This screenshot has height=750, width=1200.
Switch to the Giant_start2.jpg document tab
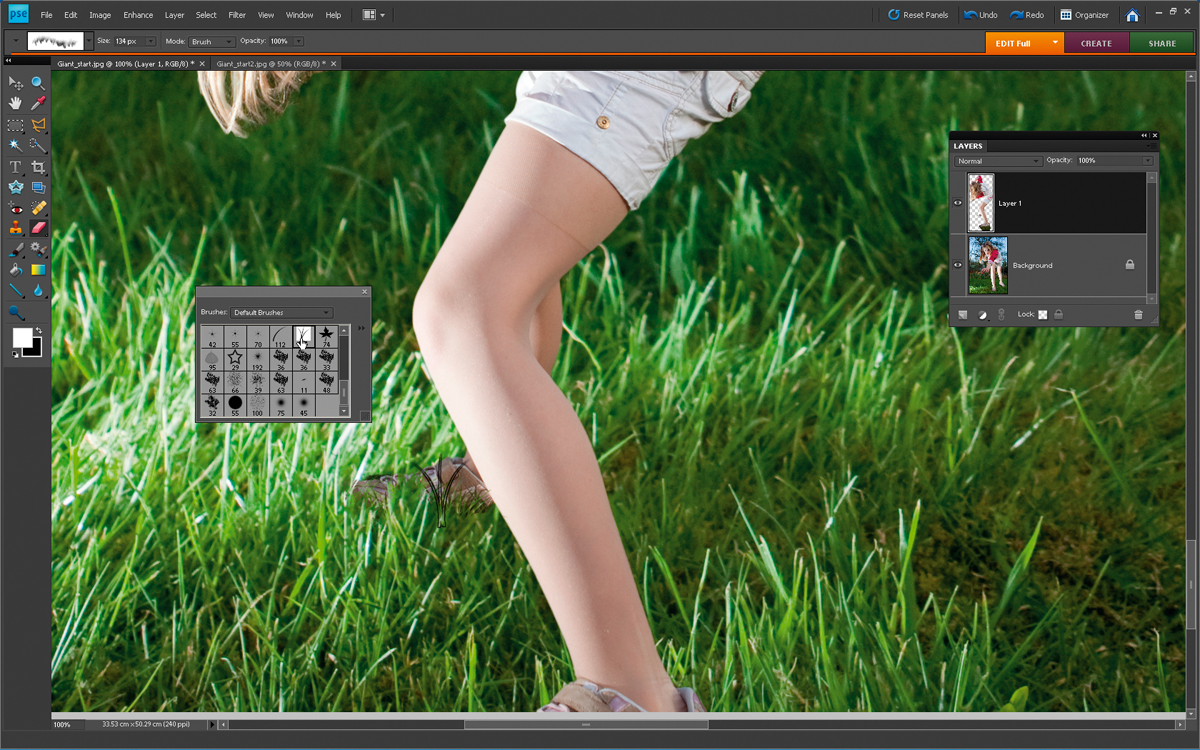click(x=270, y=63)
